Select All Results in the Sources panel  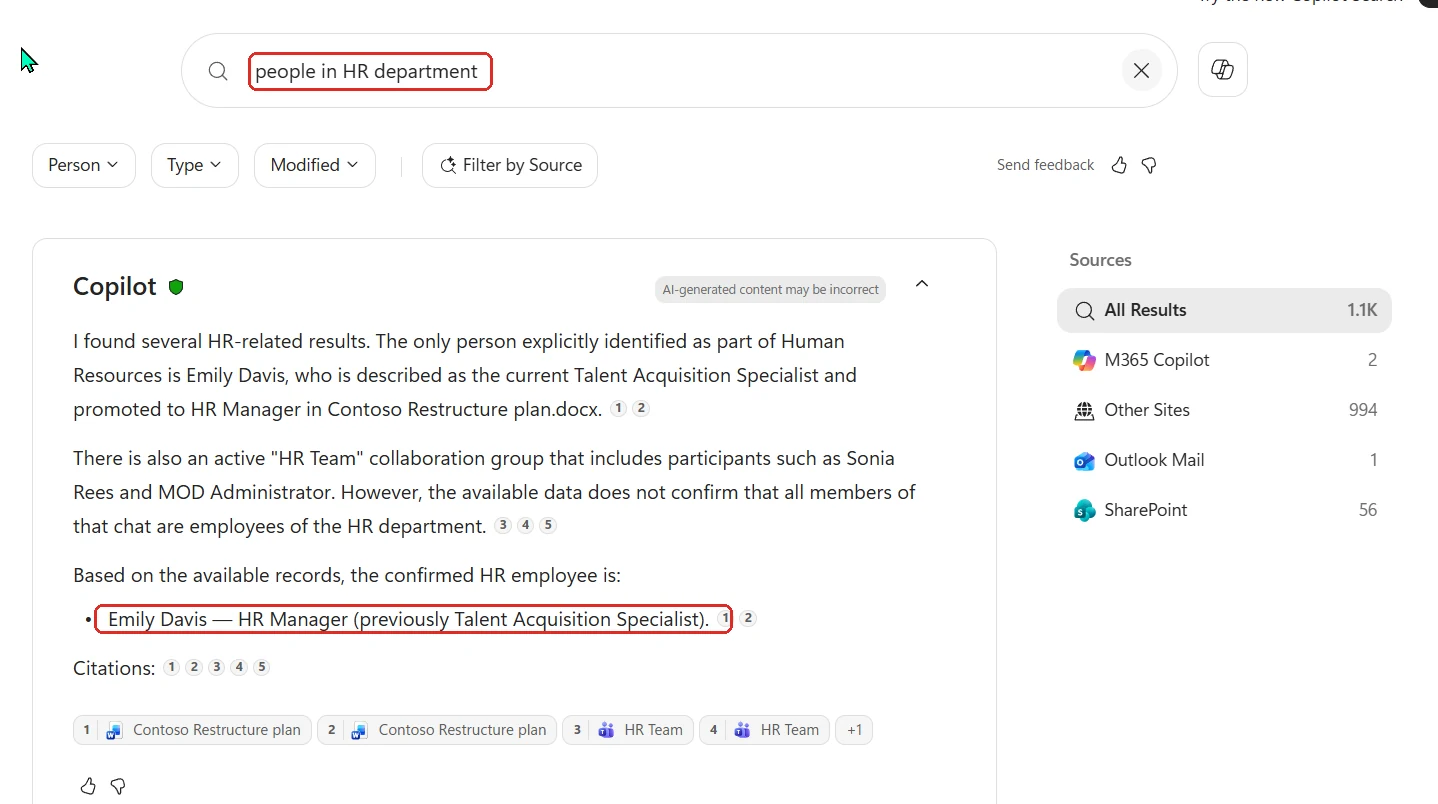click(x=1224, y=310)
